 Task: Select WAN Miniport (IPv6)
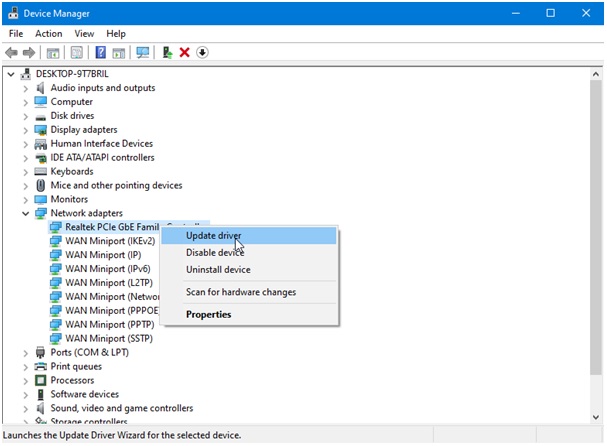click(108, 269)
